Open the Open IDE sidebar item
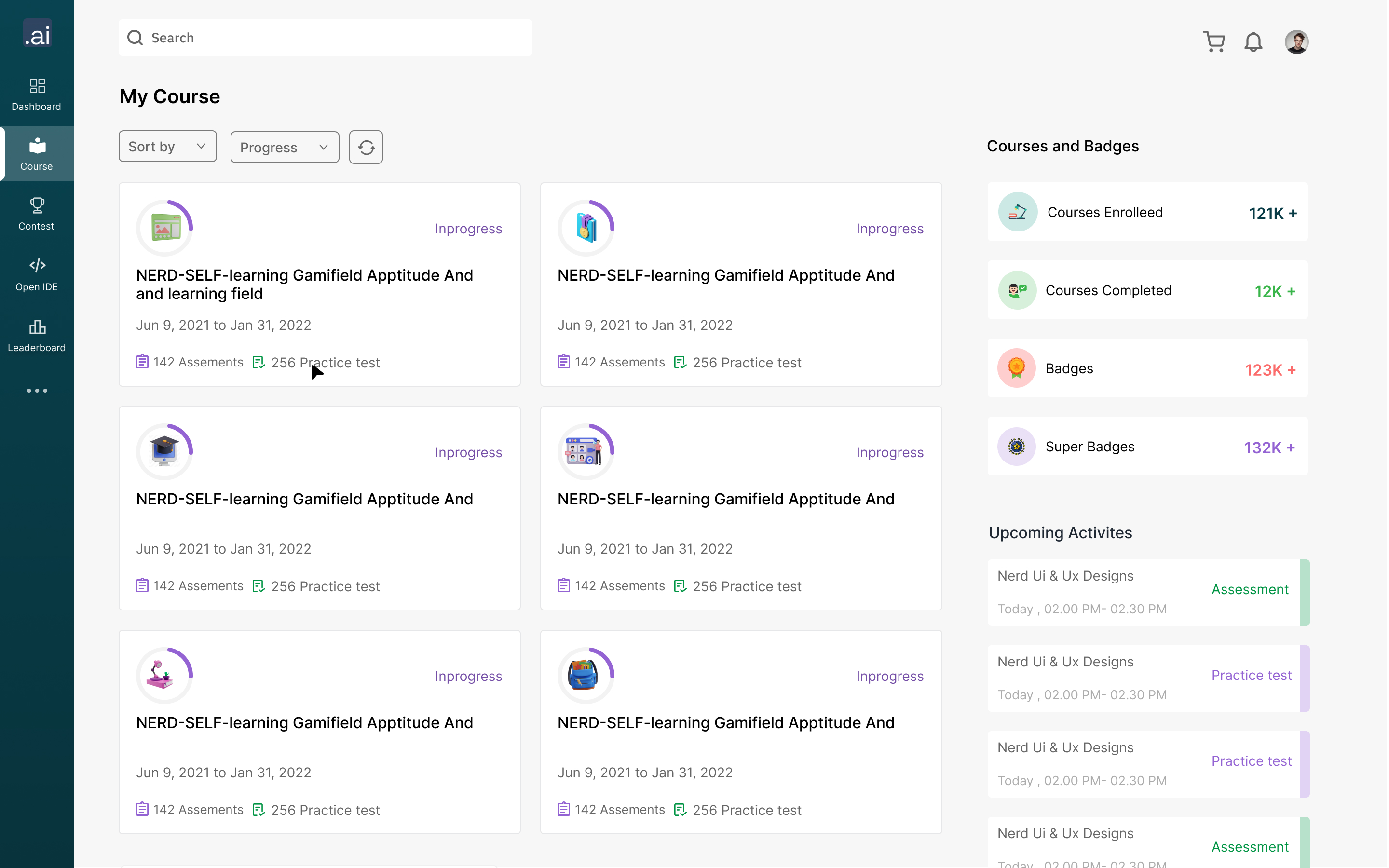Screen dimensions: 1389x868 point(37,274)
